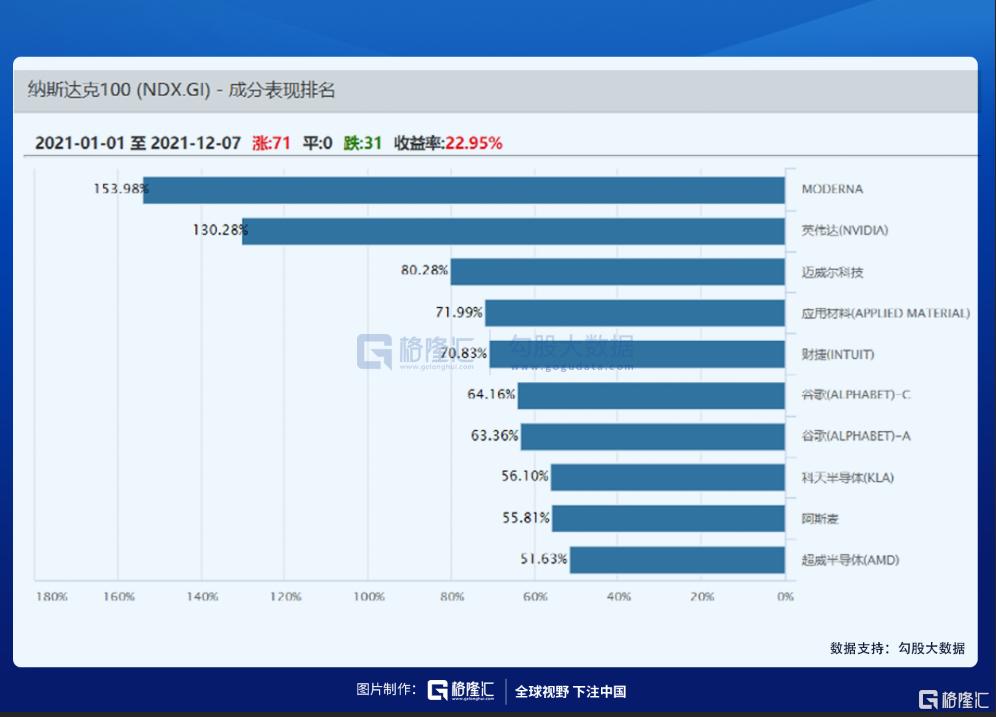
Task: Click the 谷歌(ALPHABET)-C label
Action: tap(856, 395)
